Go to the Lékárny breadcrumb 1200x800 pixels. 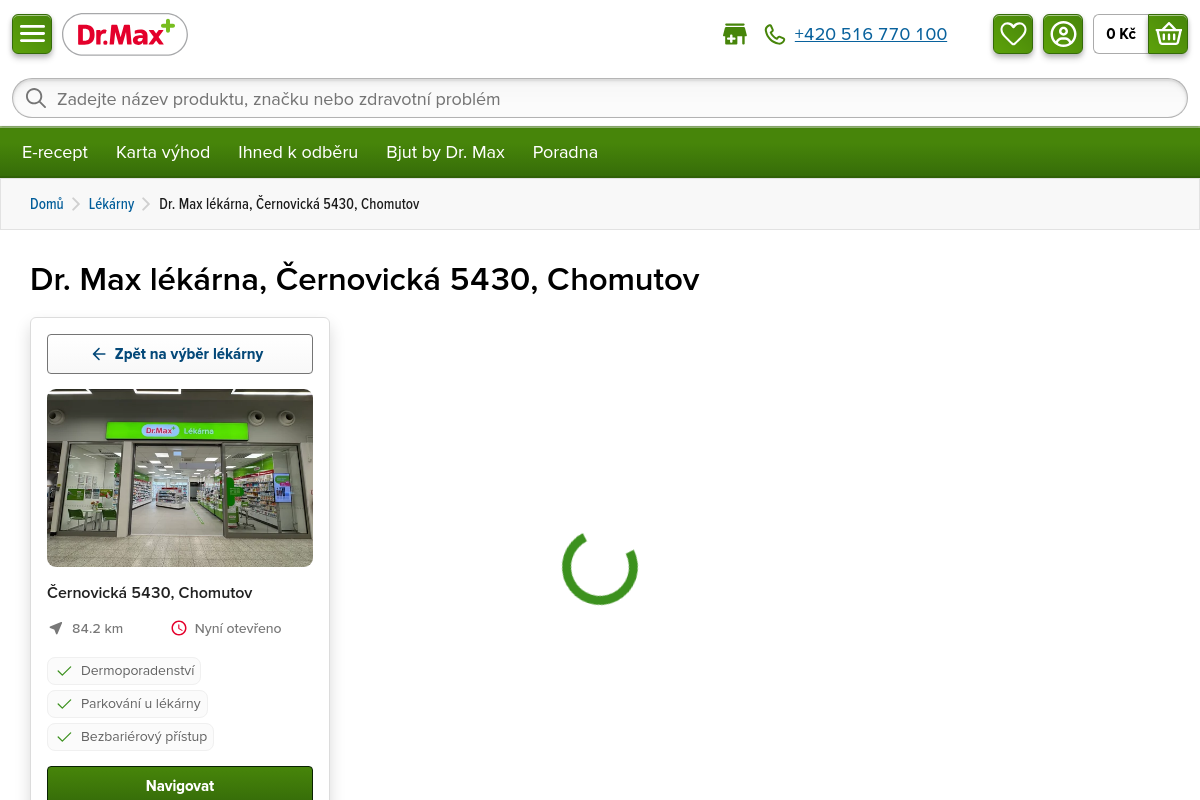click(x=111, y=204)
